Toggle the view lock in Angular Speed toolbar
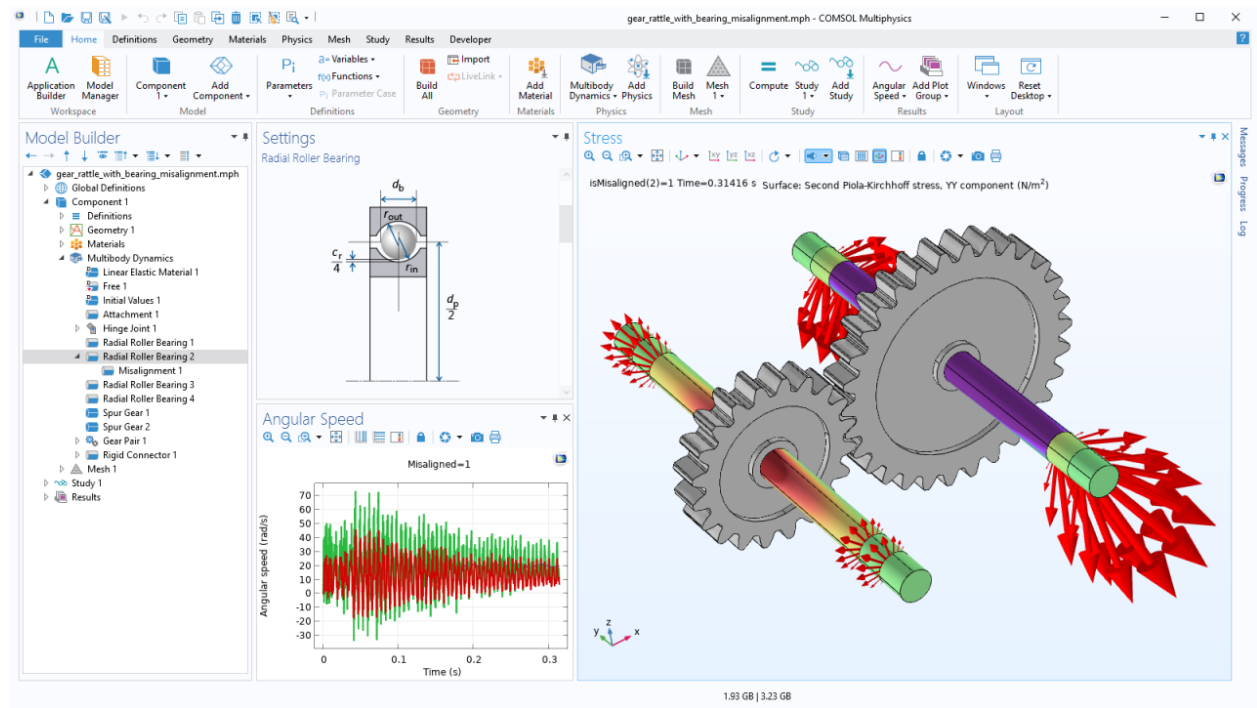The width and height of the screenshot is (1257, 708). coord(421,437)
